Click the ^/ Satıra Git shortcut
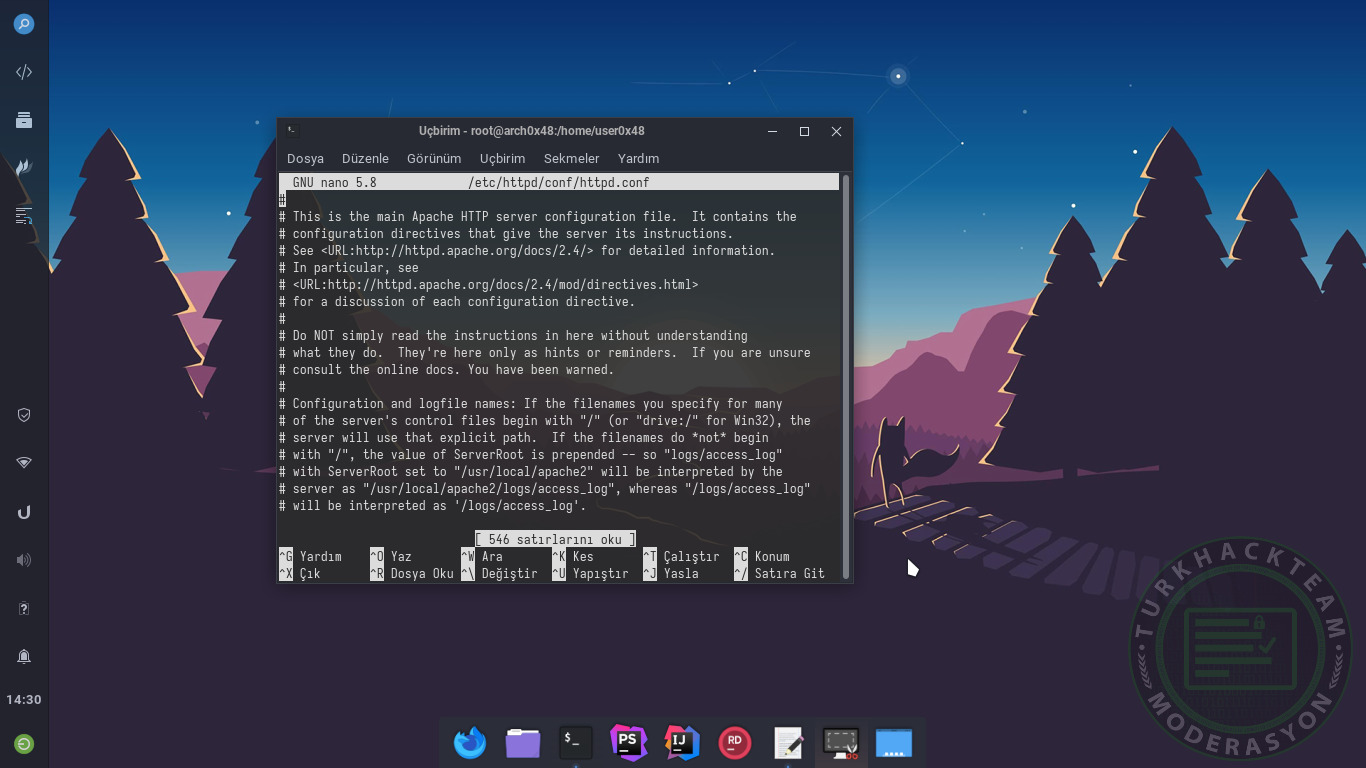Image resolution: width=1366 pixels, height=768 pixels. (779, 574)
